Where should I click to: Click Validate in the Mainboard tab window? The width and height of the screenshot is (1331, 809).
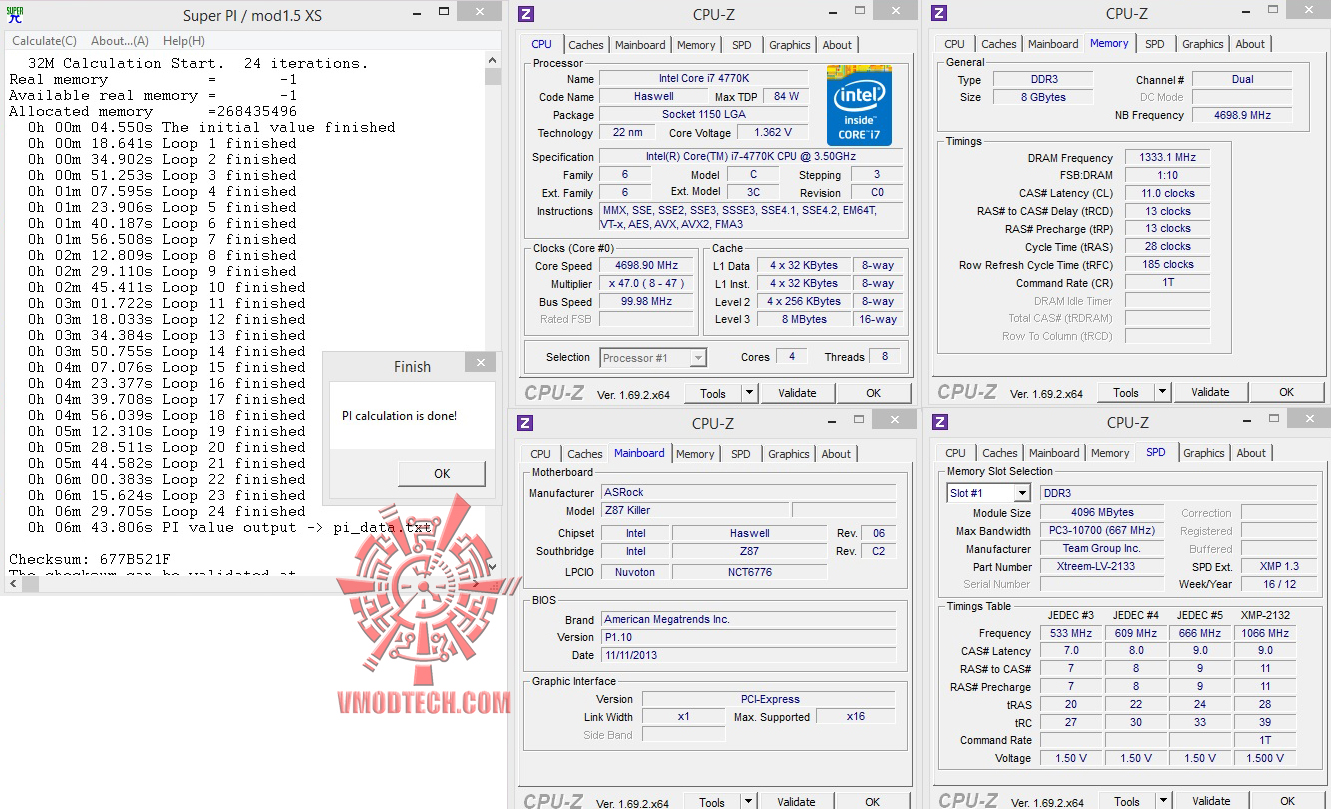click(x=796, y=802)
